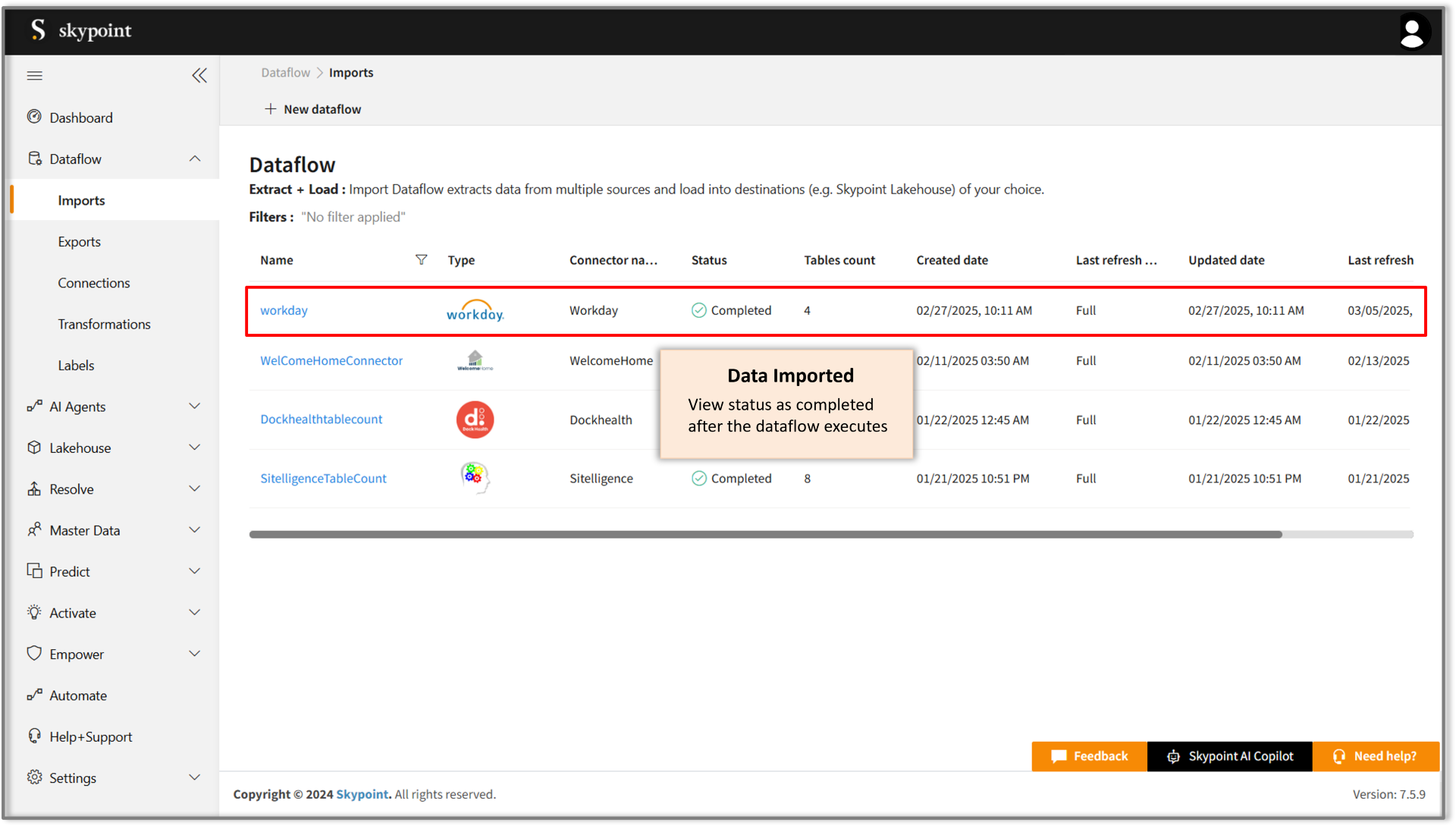Go to Transformations in sidebar
This screenshot has width=1456, height=826.
[x=105, y=324]
